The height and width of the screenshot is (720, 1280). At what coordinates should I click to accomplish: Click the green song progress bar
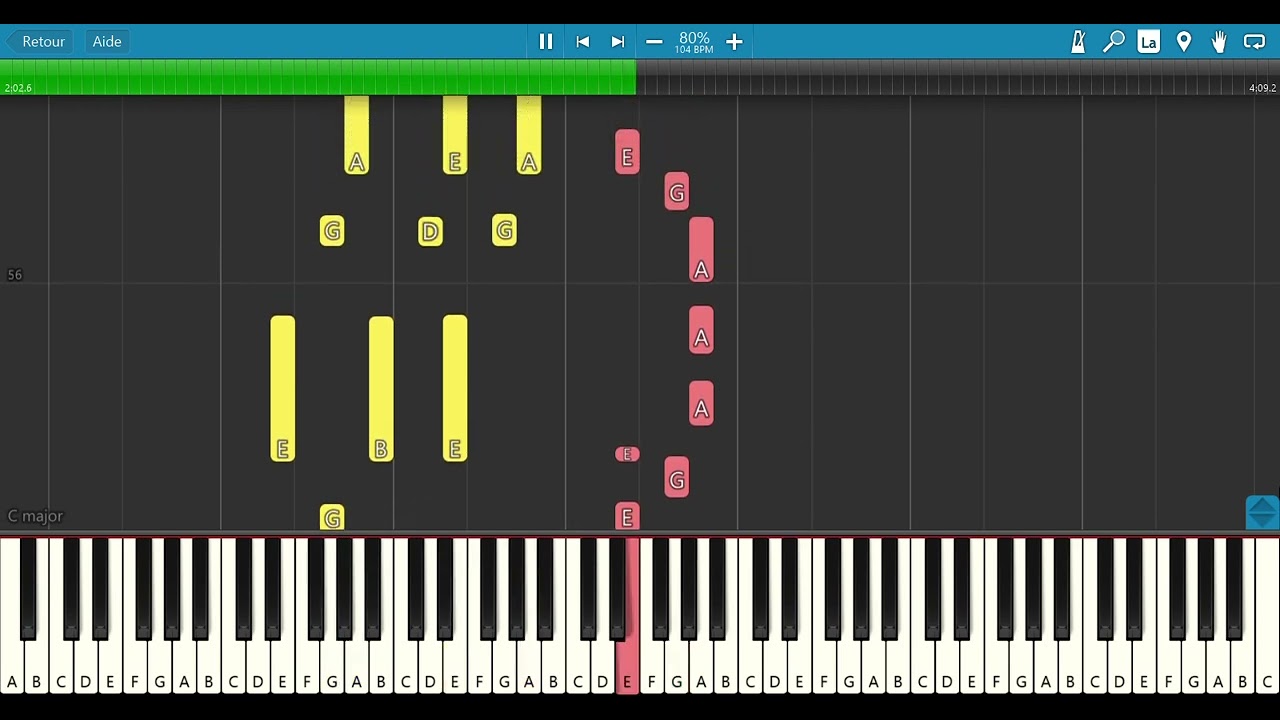coord(318,77)
